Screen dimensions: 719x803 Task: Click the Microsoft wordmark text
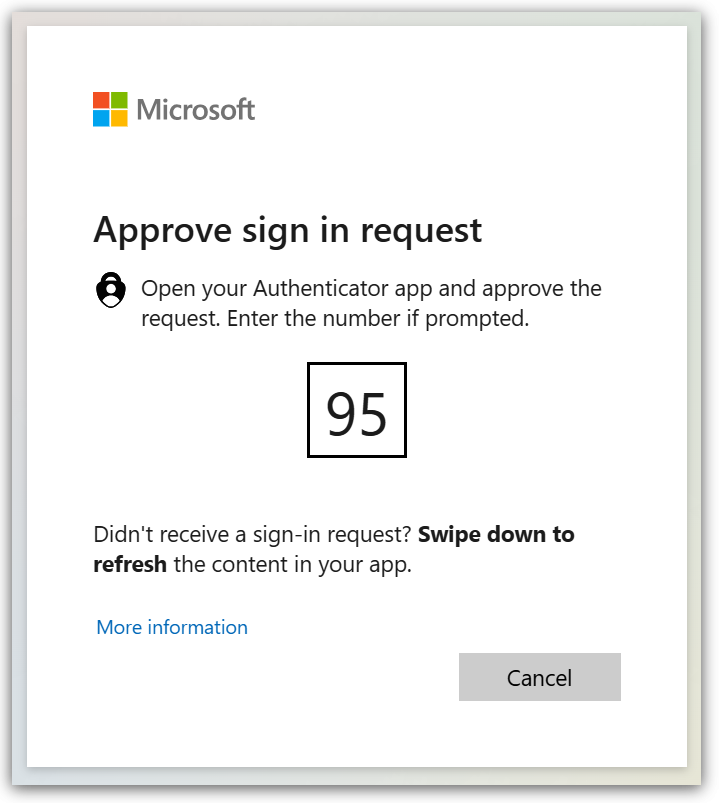[196, 109]
